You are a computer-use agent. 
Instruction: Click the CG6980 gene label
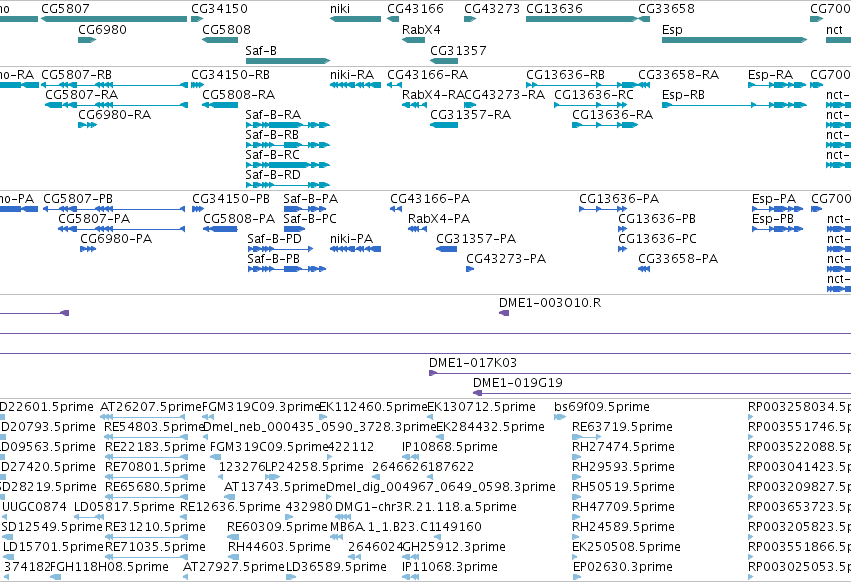pos(102,29)
